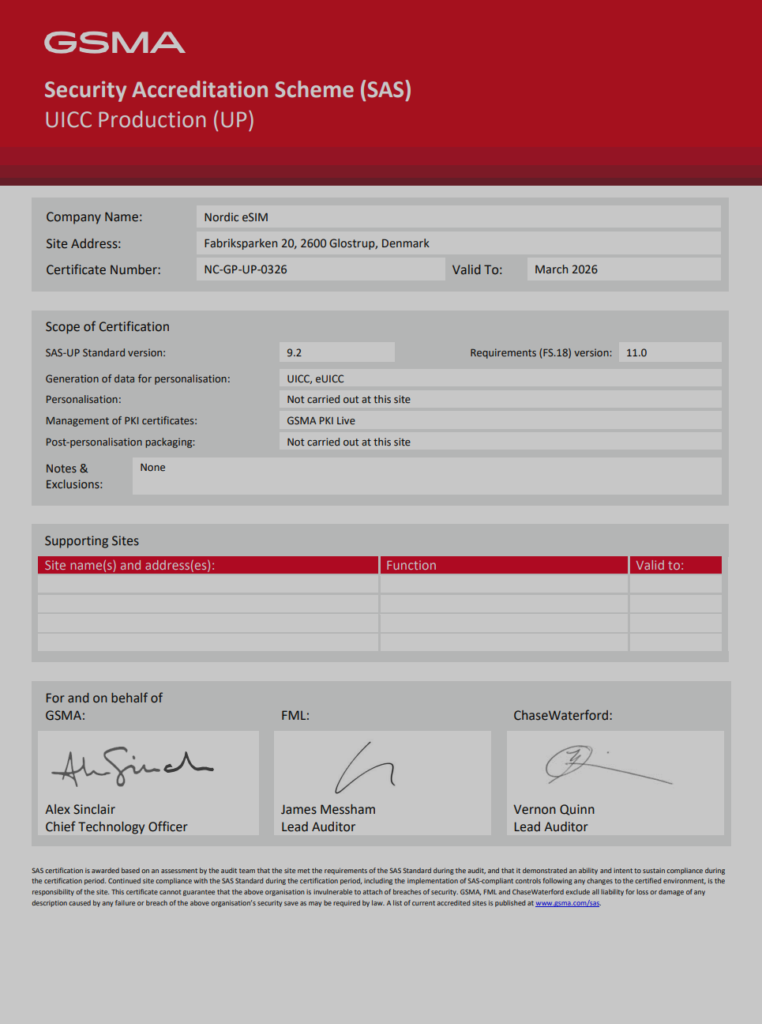Viewport: 762px width, 1024px height.
Task: Click the name James Messham
Action: tap(328, 809)
